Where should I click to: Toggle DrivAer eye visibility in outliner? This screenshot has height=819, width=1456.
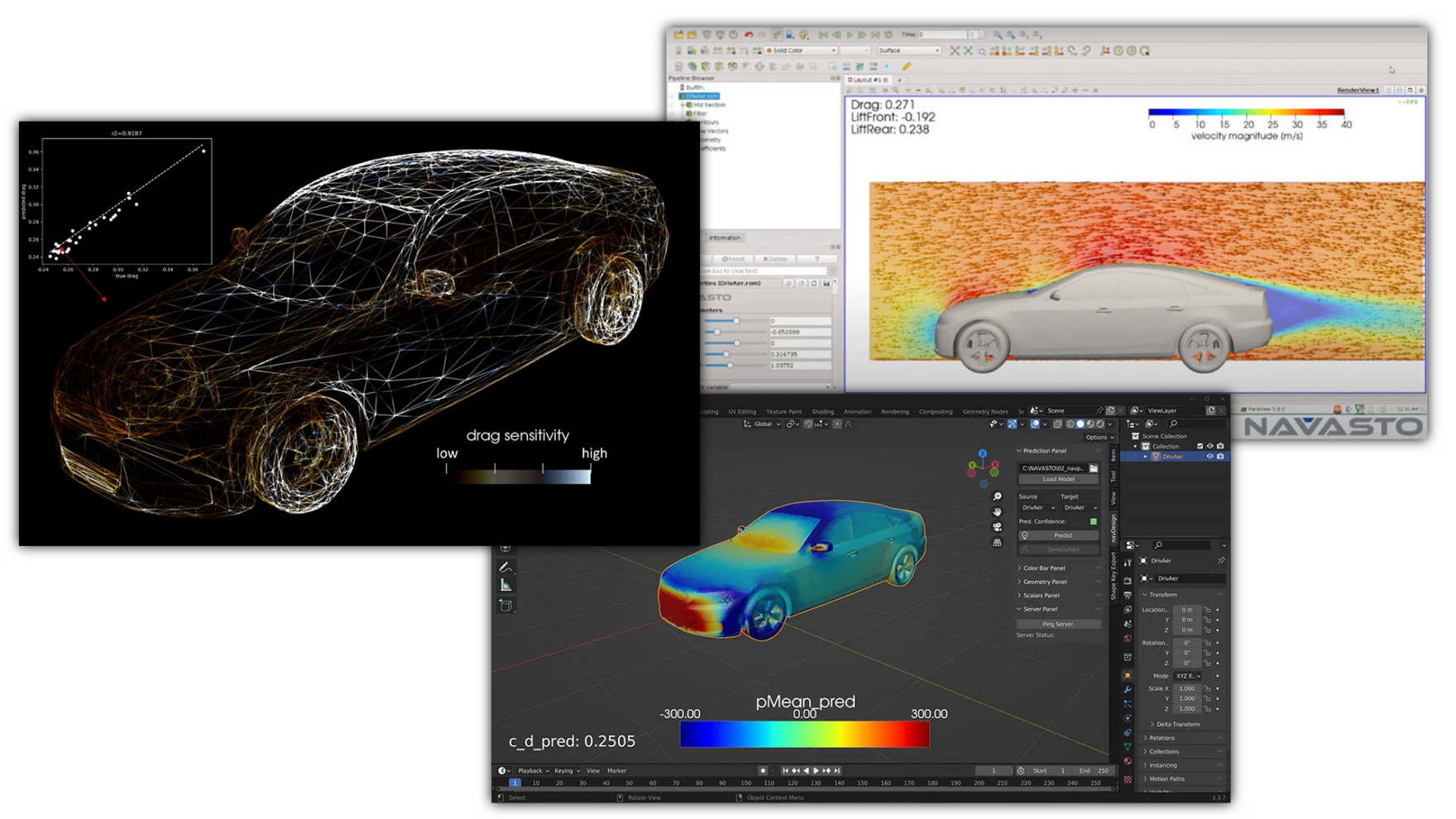(x=1209, y=457)
